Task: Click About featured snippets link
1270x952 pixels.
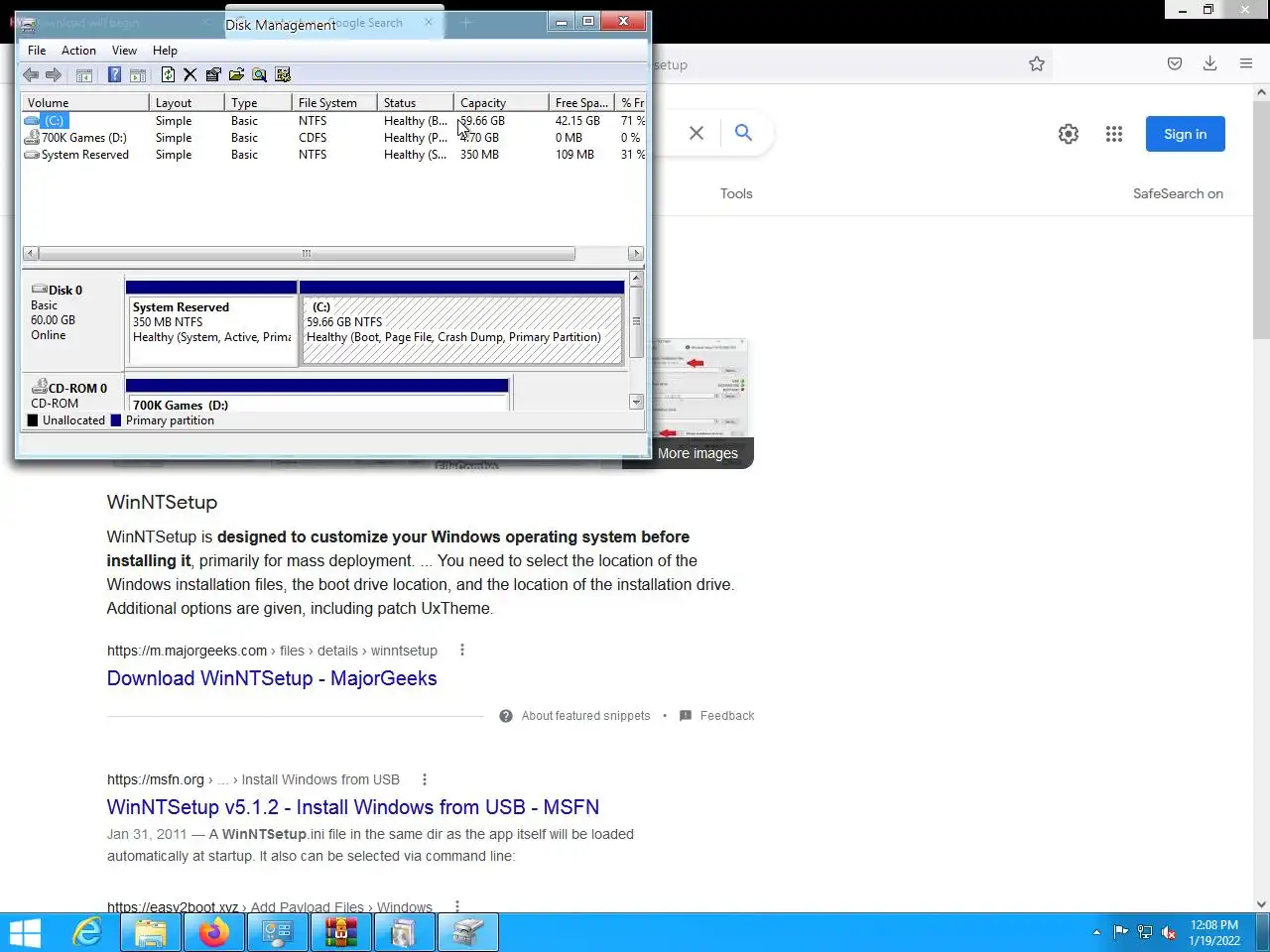Action: coord(585,716)
